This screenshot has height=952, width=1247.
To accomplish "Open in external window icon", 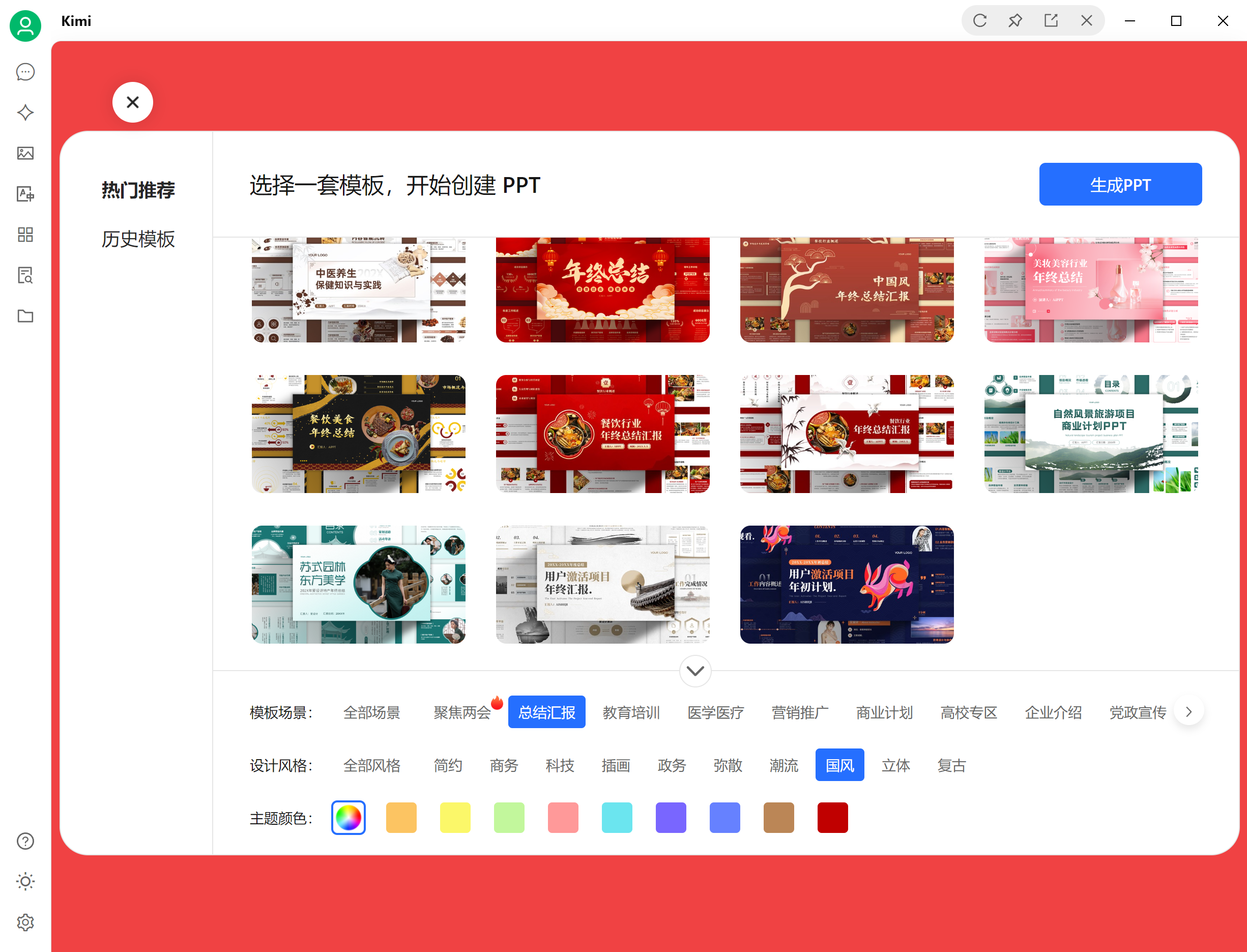I will [x=1051, y=21].
